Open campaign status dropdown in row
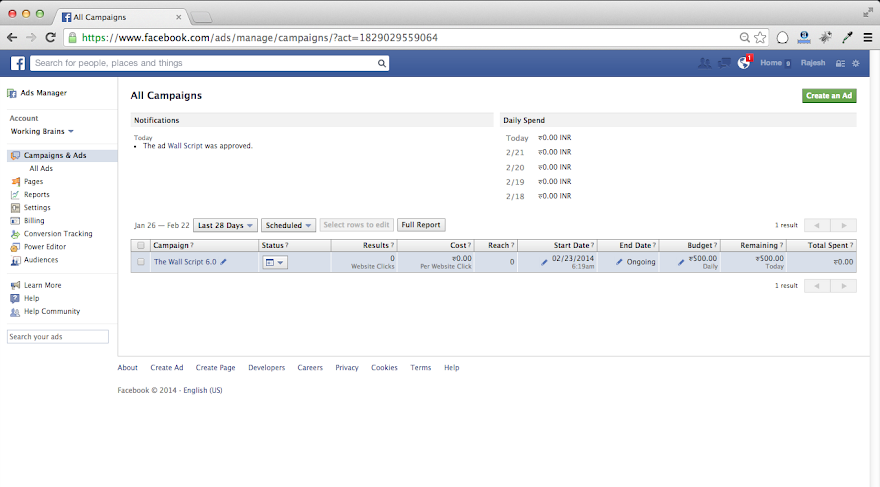 [x=275, y=262]
